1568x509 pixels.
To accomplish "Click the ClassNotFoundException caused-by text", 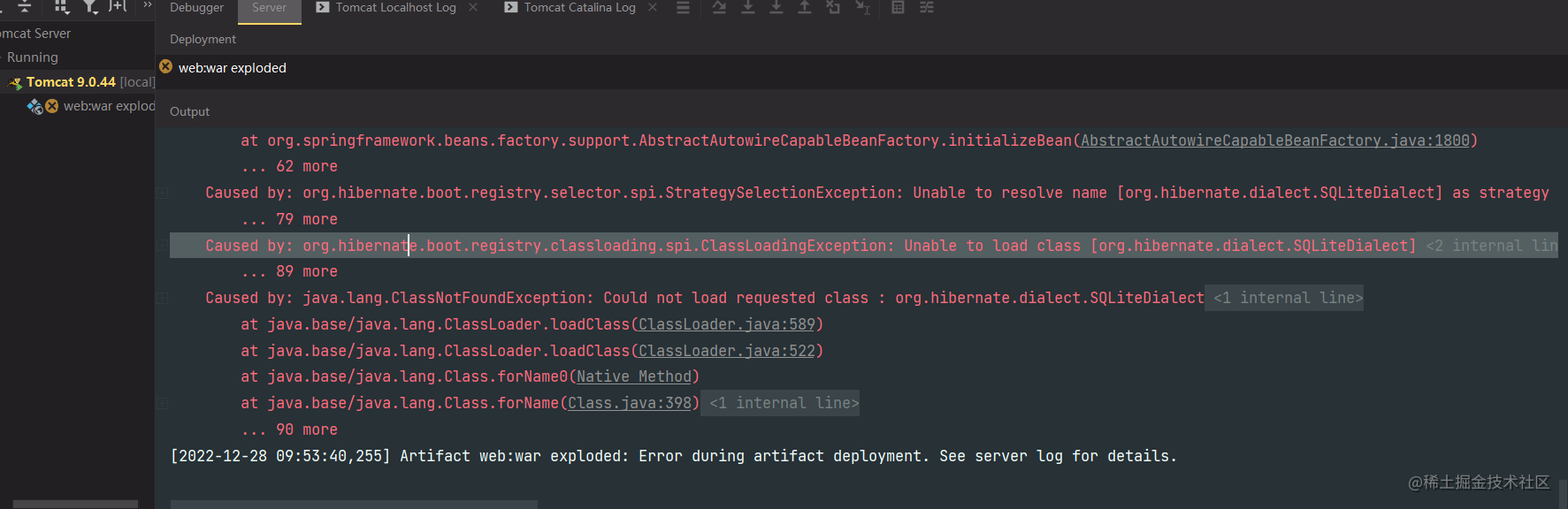I will pos(705,298).
